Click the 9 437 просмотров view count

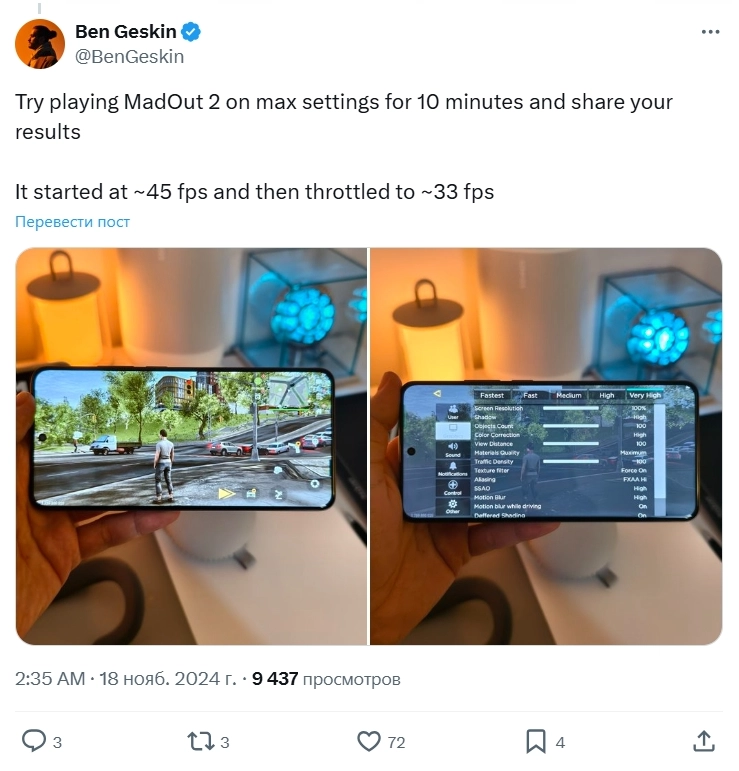(326, 679)
